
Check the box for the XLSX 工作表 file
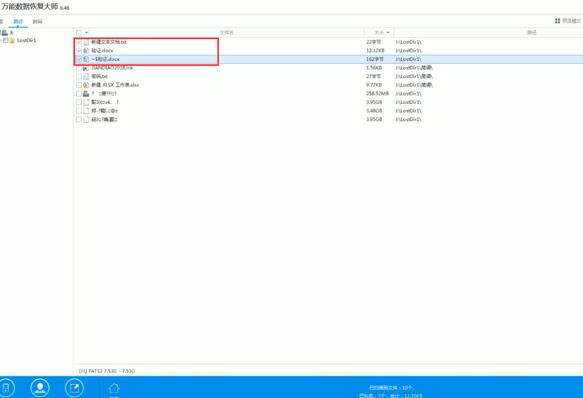coord(79,85)
